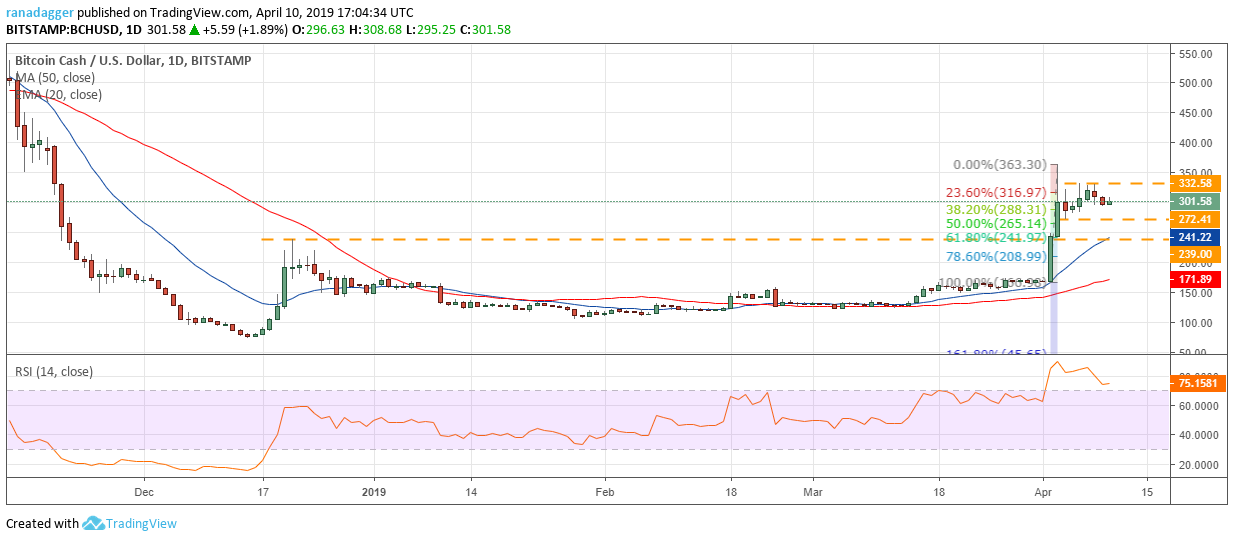Screen dimensions: 1234x541
Task: Select the Fibonacci level '23.60%(316.97)'
Action: tap(995, 193)
